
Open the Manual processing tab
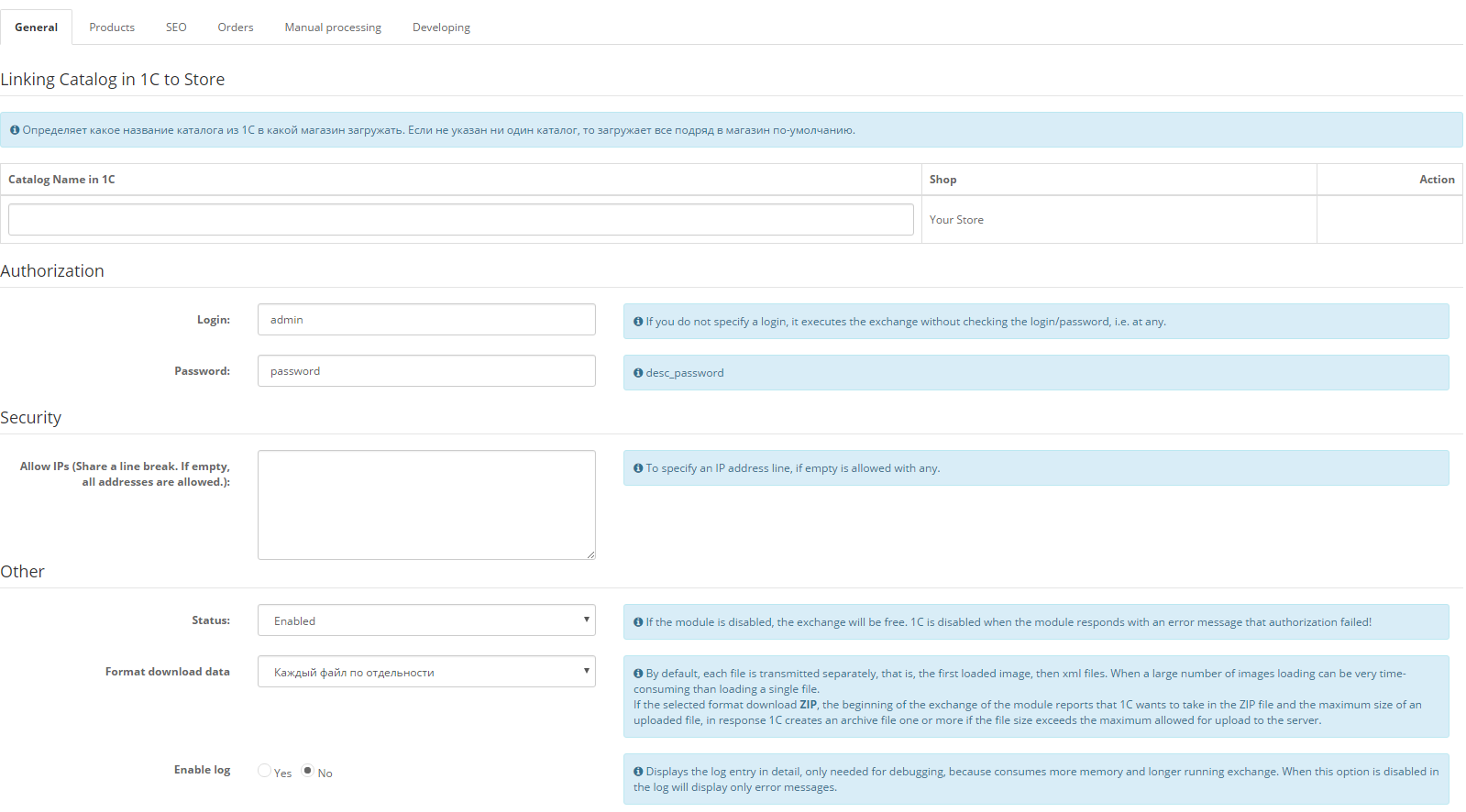click(333, 27)
